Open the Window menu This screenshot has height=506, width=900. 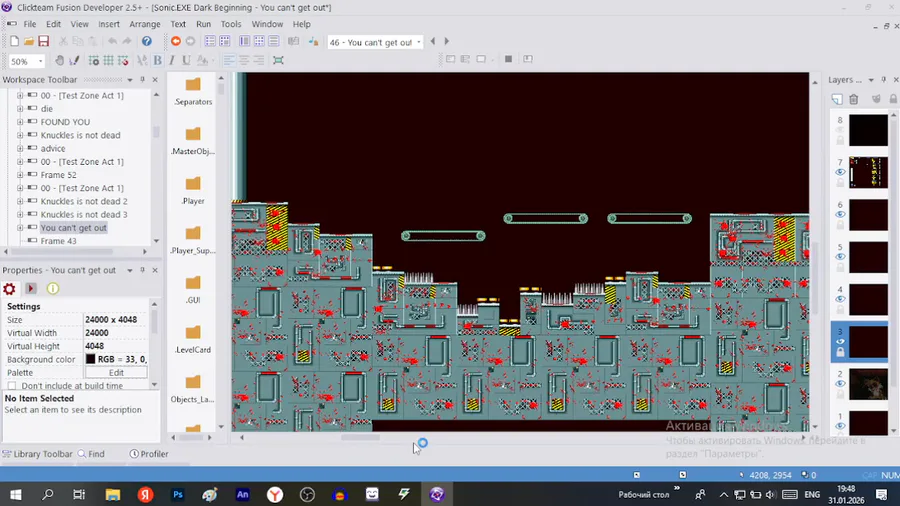267,24
